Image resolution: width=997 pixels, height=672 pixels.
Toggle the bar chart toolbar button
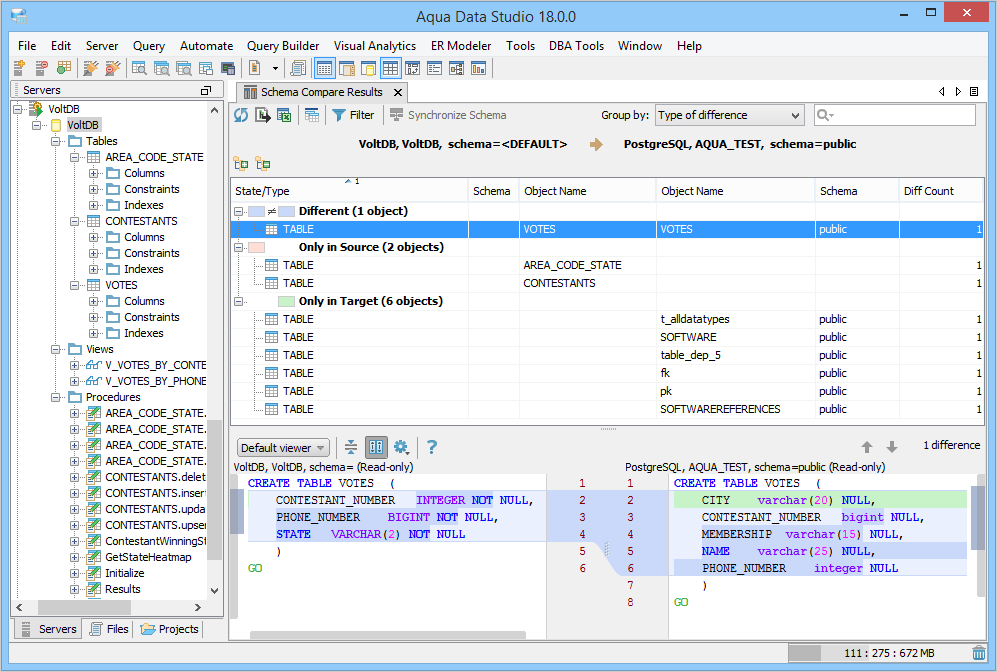(478, 68)
